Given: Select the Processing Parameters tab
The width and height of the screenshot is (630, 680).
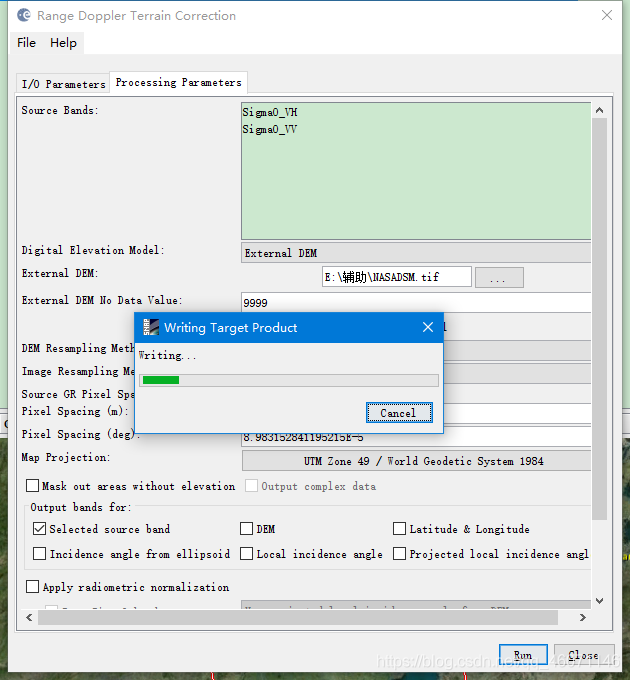Looking at the screenshot, I should (x=178, y=82).
